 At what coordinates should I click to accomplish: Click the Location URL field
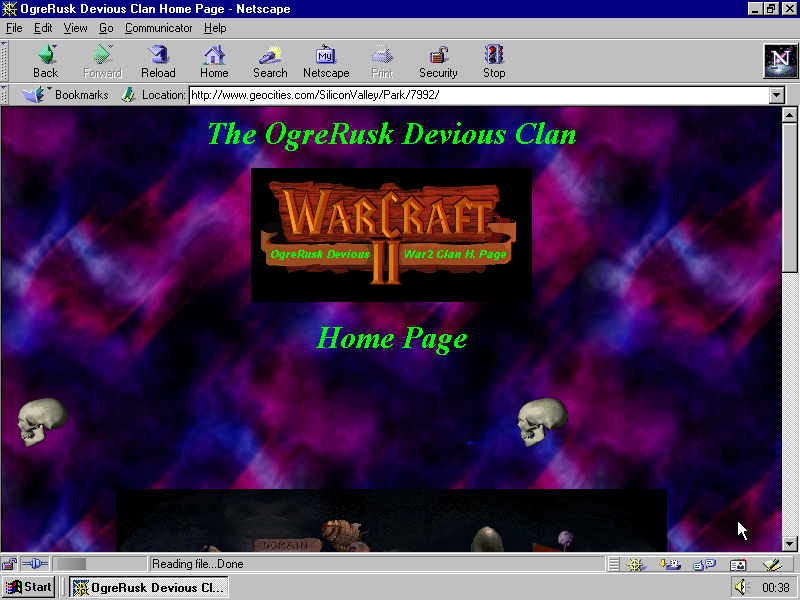pyautogui.click(x=479, y=95)
